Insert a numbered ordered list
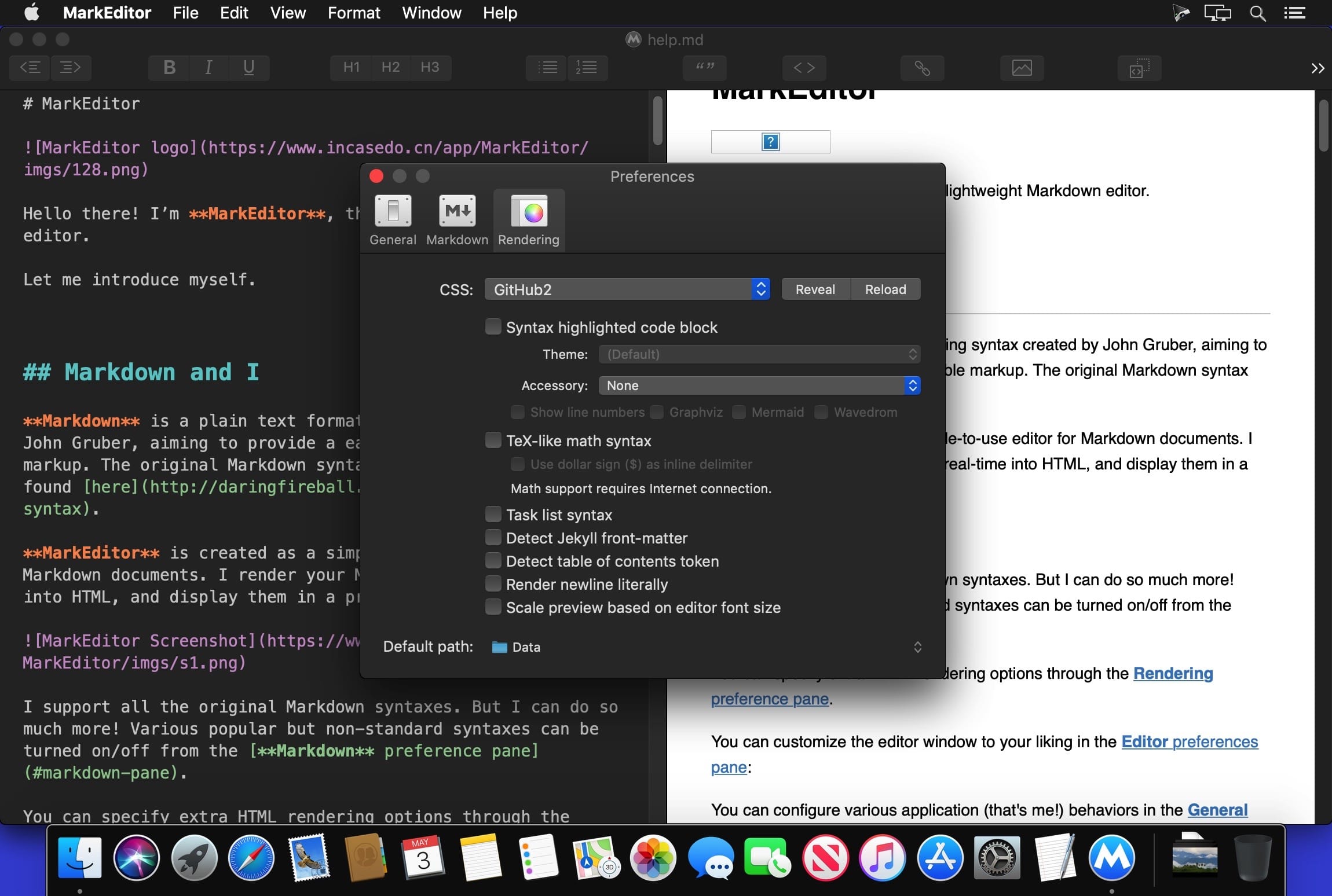The image size is (1332, 896). (587, 68)
